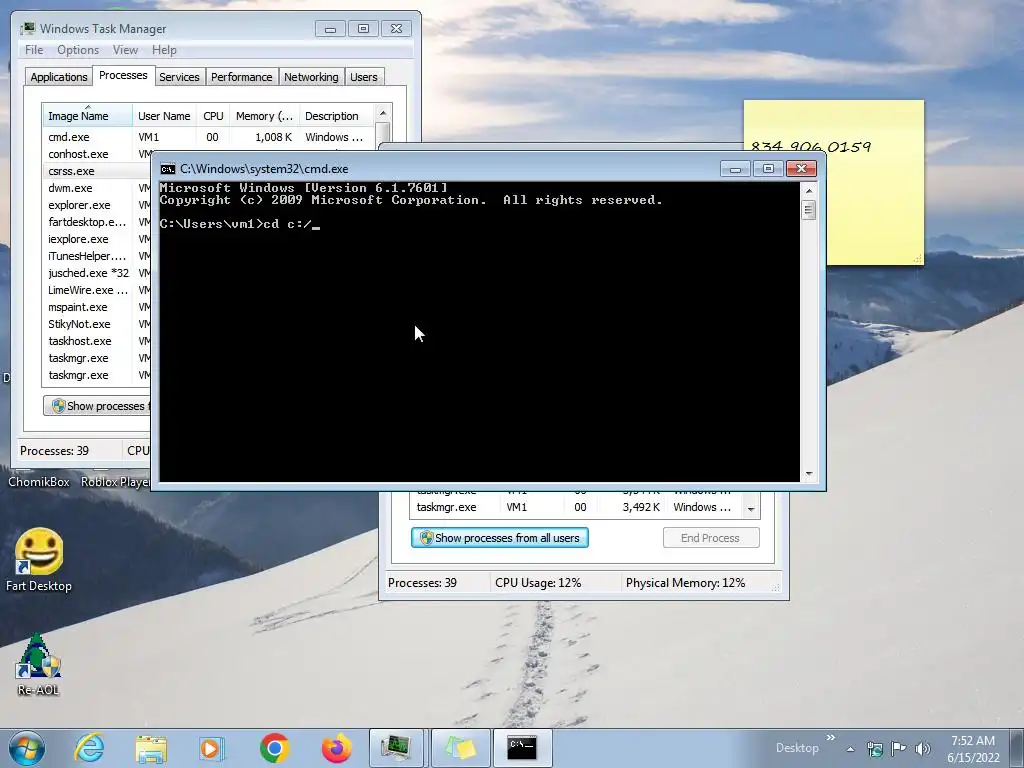The width and height of the screenshot is (1024, 768).
Task: Select taskmgr.exe row with 3,492 K memory
Action: coord(577,507)
